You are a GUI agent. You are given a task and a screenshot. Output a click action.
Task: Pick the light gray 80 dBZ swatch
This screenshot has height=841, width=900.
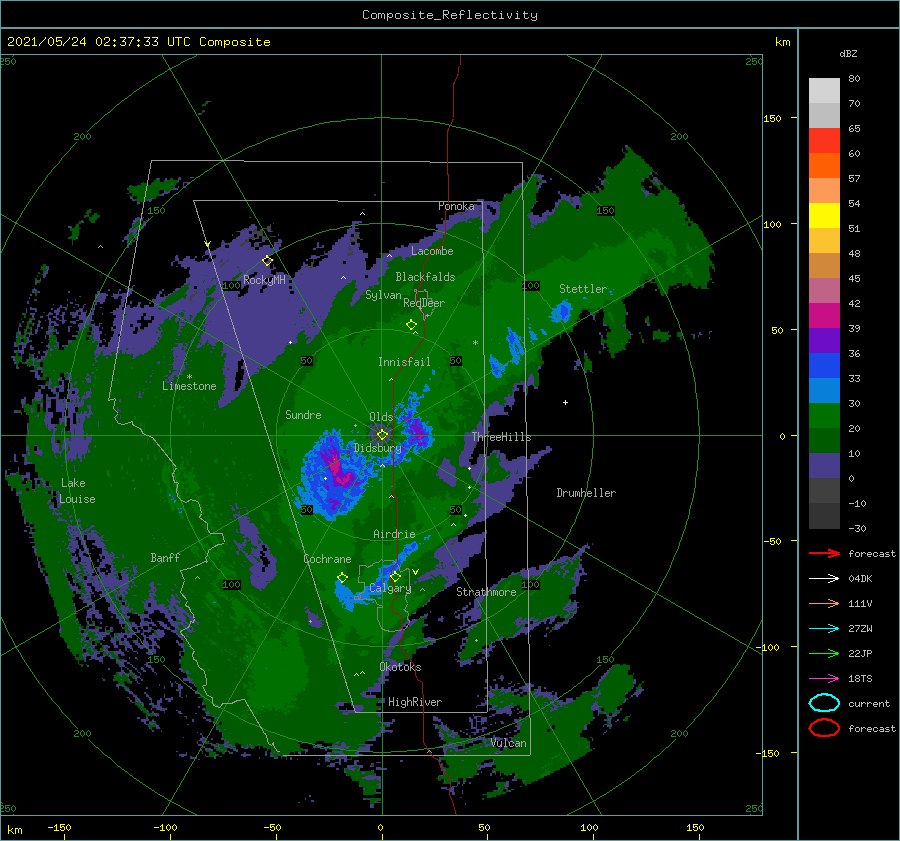point(824,90)
